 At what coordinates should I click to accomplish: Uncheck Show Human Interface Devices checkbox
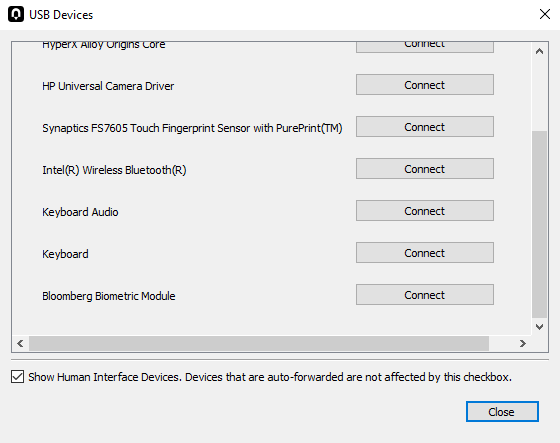[18, 377]
